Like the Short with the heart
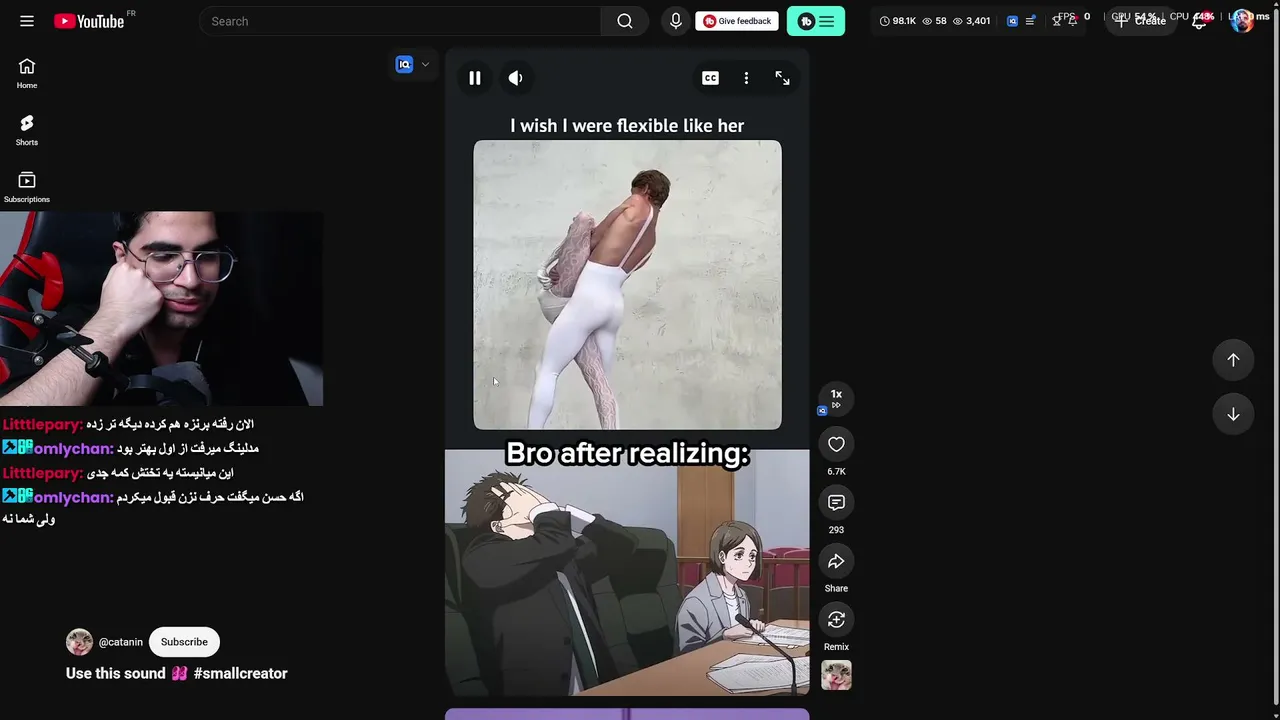1280x720 pixels. tap(836, 444)
